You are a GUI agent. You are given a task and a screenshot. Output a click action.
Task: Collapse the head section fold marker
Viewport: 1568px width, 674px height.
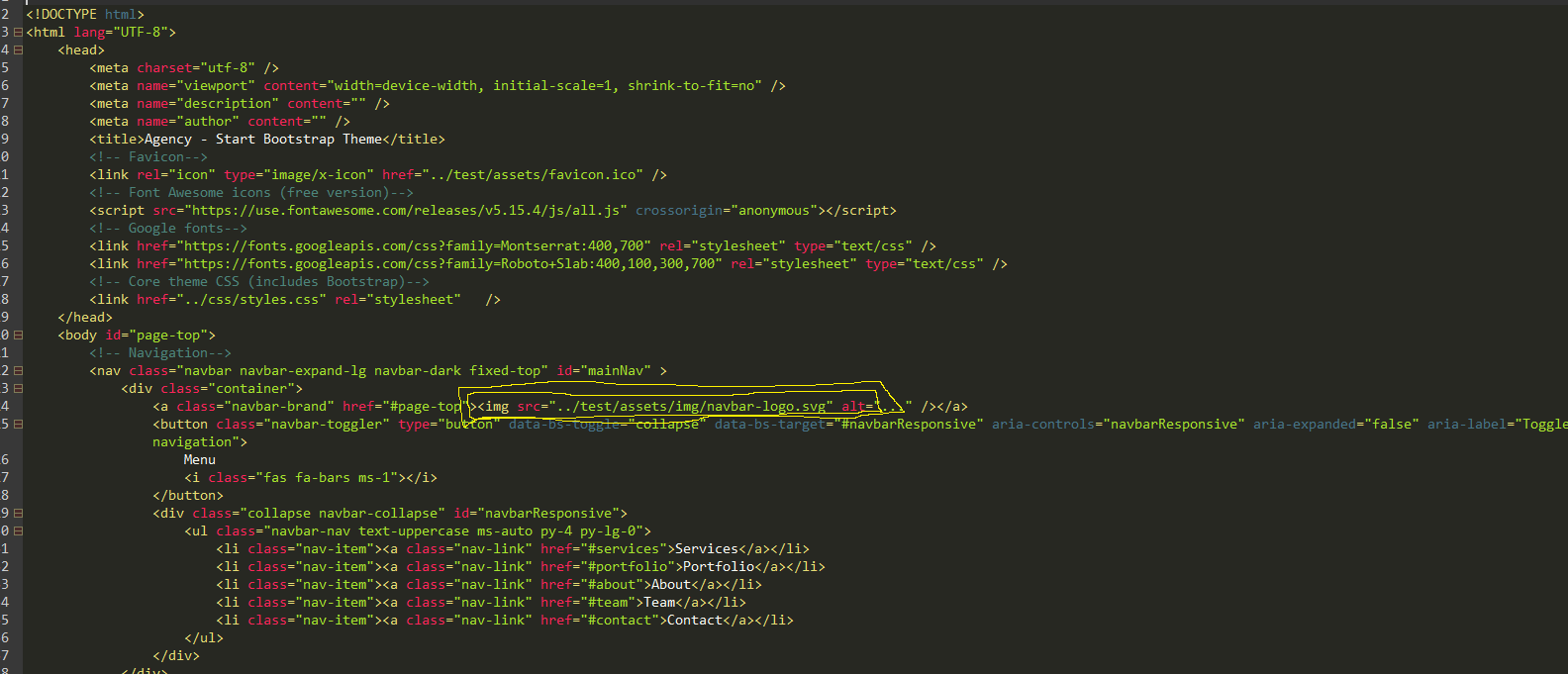[x=18, y=50]
